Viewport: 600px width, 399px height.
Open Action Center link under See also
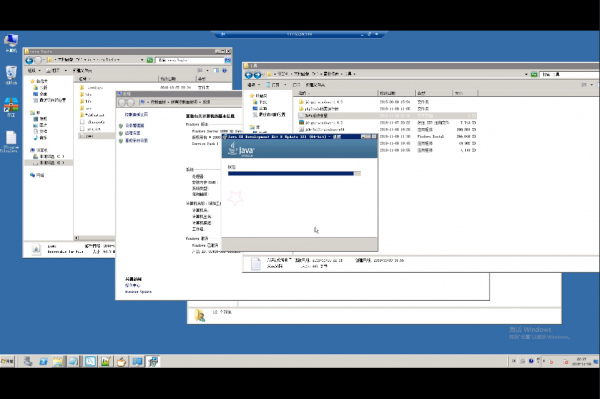132,285
